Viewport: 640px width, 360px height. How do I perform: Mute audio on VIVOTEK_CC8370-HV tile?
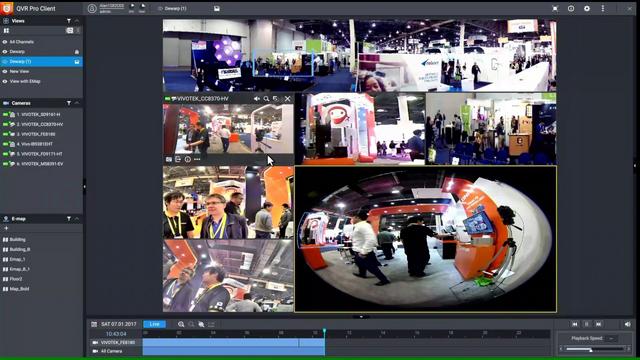(x=256, y=99)
